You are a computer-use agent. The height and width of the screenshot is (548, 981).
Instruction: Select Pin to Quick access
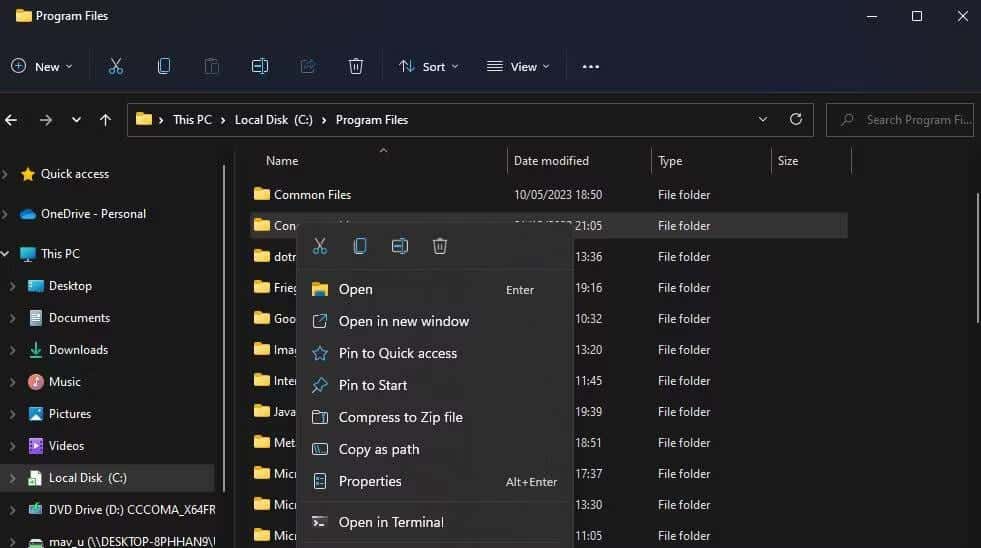coord(435,353)
